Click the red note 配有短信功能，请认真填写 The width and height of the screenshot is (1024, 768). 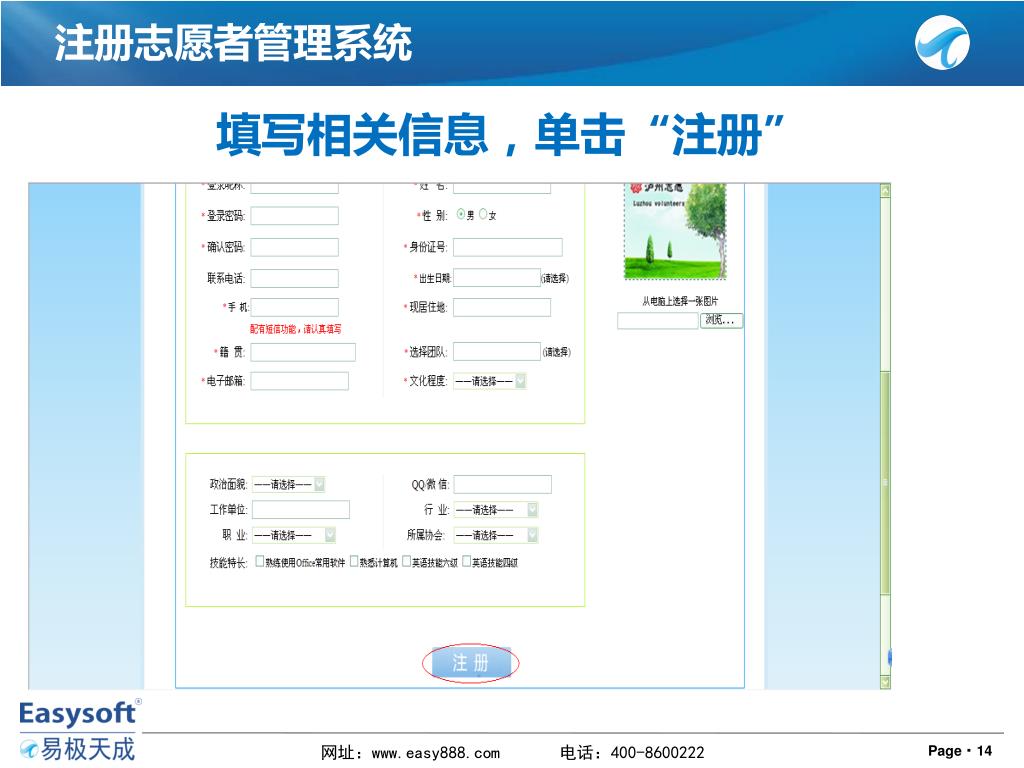click(295, 329)
